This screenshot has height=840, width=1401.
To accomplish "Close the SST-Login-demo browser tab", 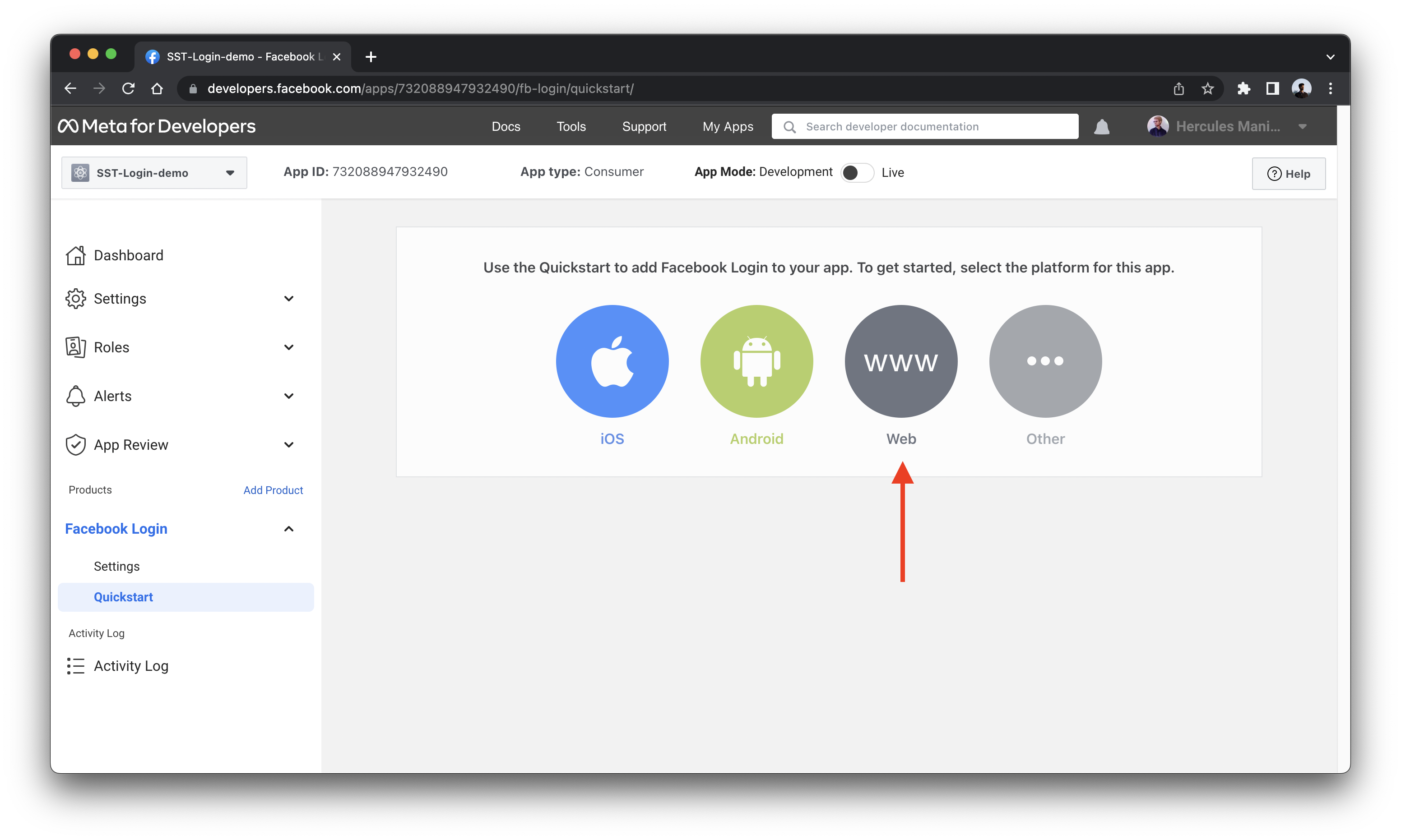I will [x=337, y=56].
